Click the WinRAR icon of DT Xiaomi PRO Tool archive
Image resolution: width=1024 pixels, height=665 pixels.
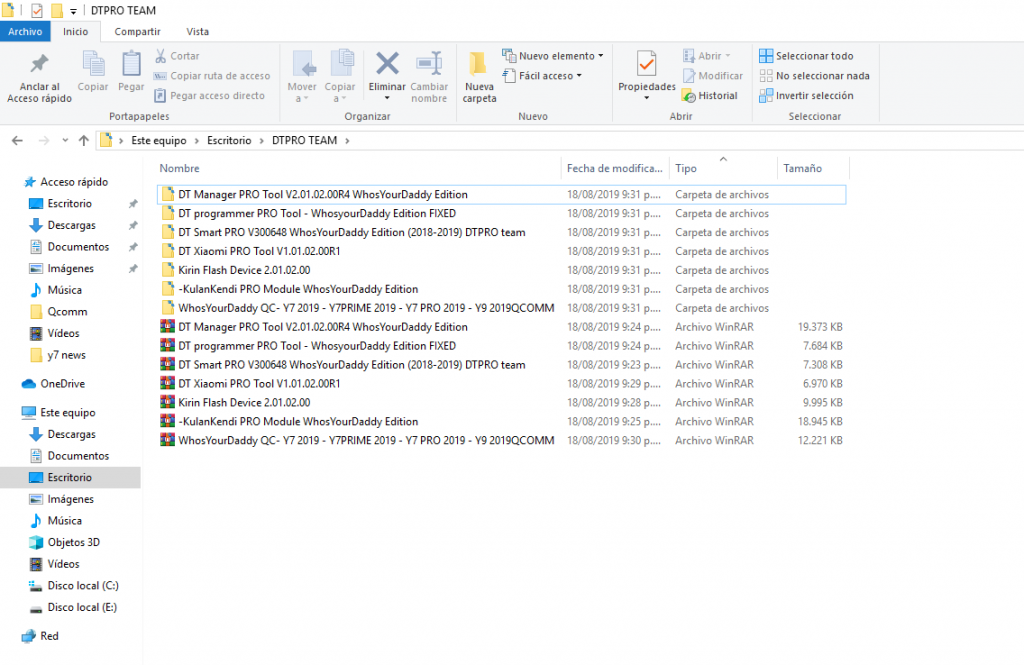(x=168, y=383)
